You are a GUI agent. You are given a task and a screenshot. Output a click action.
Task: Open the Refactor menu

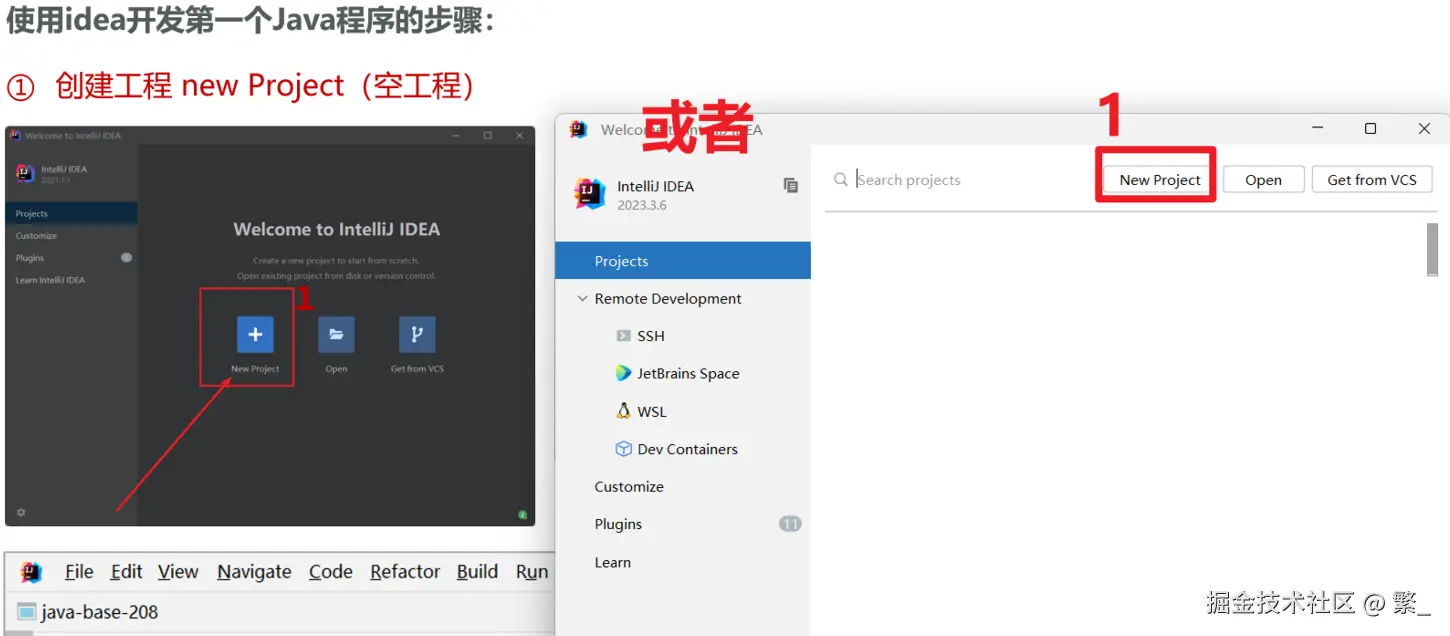point(405,572)
